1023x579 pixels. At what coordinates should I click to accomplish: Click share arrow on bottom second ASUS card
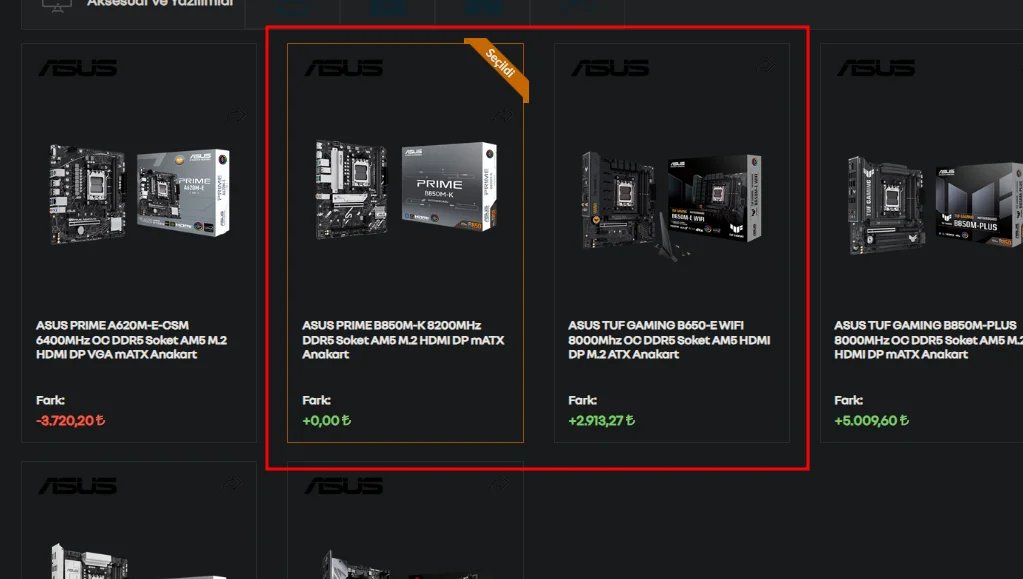(x=499, y=483)
